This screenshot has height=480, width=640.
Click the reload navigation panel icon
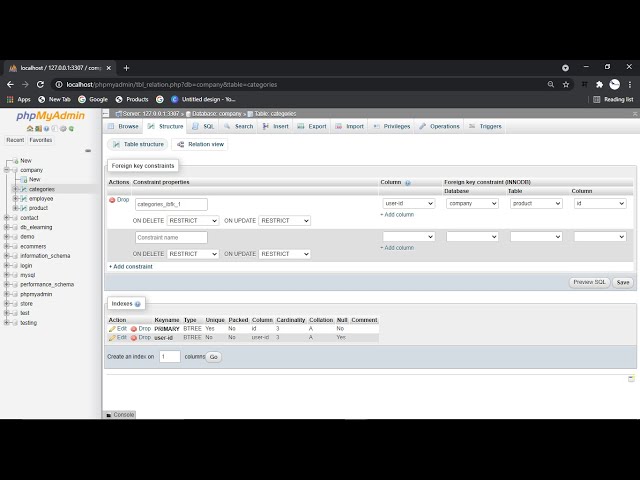[71, 129]
